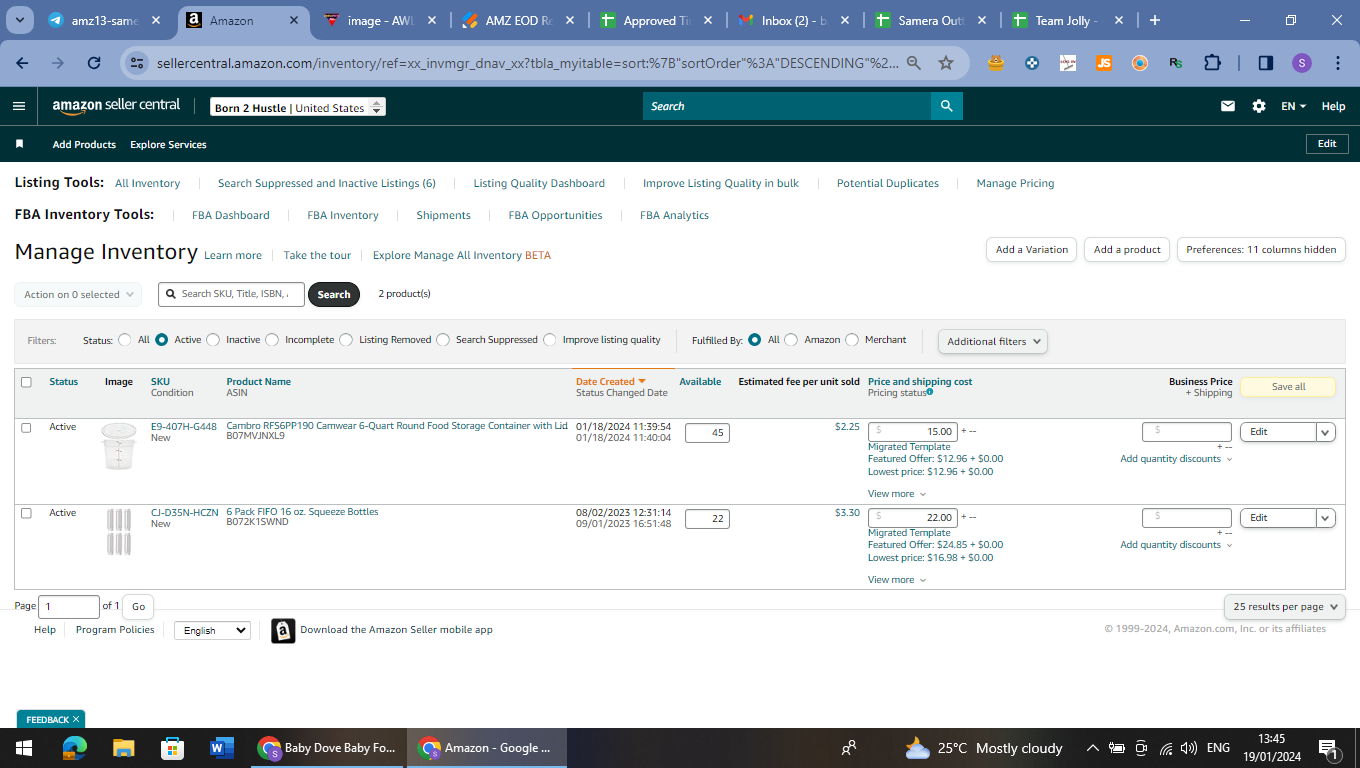Open the Chrome extensions puzzle icon
This screenshot has width=1360, height=768.
coord(1213,63)
